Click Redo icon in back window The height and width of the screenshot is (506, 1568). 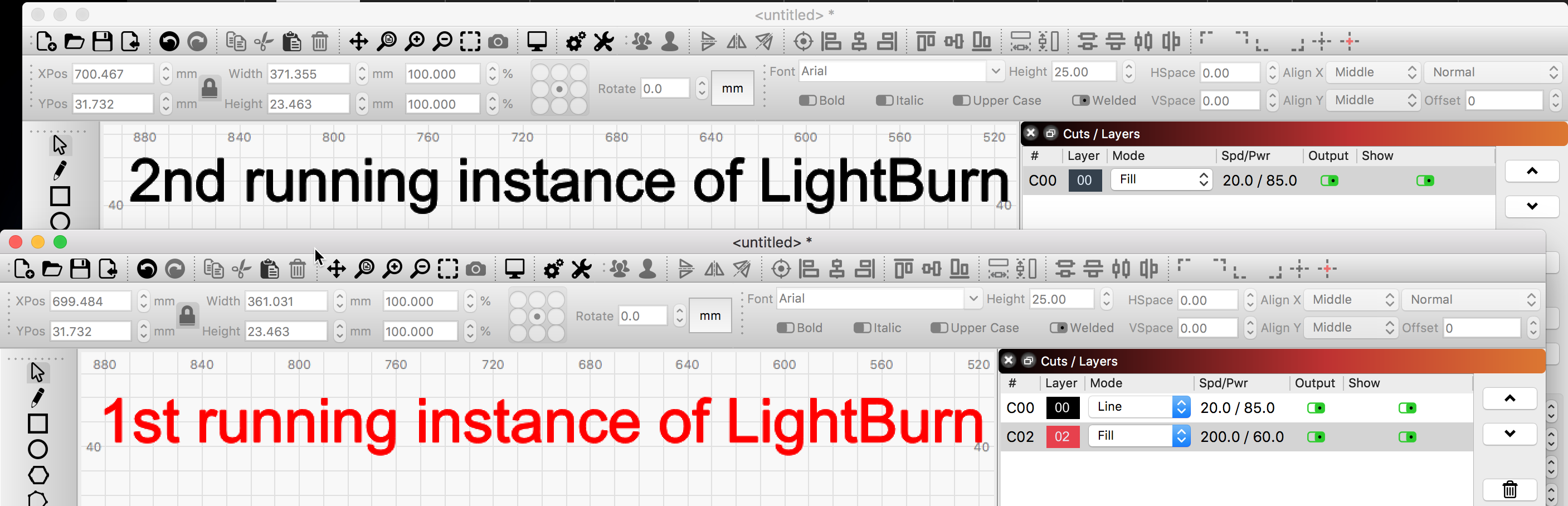click(x=197, y=41)
